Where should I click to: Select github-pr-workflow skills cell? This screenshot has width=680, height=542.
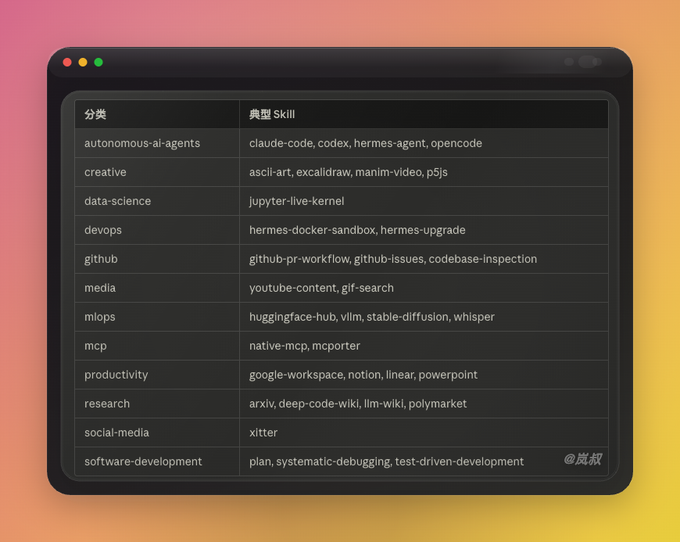pos(424,259)
